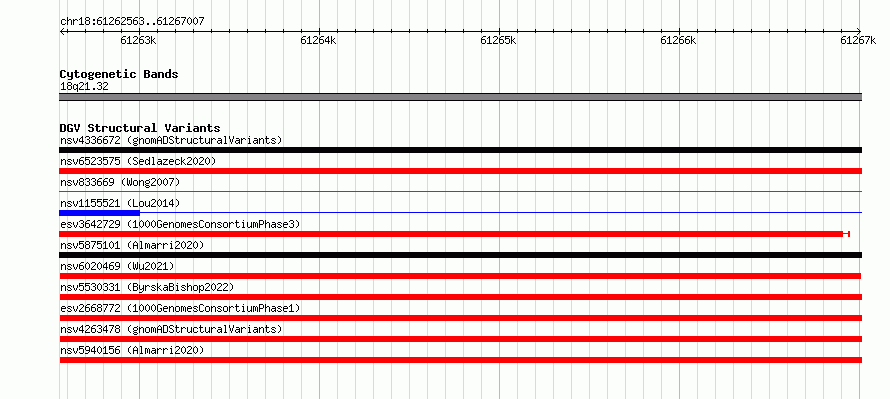Open the nsv6523575 (Sedlazeck2020) variant label
The width and height of the screenshot is (890, 399).
(x=138, y=161)
